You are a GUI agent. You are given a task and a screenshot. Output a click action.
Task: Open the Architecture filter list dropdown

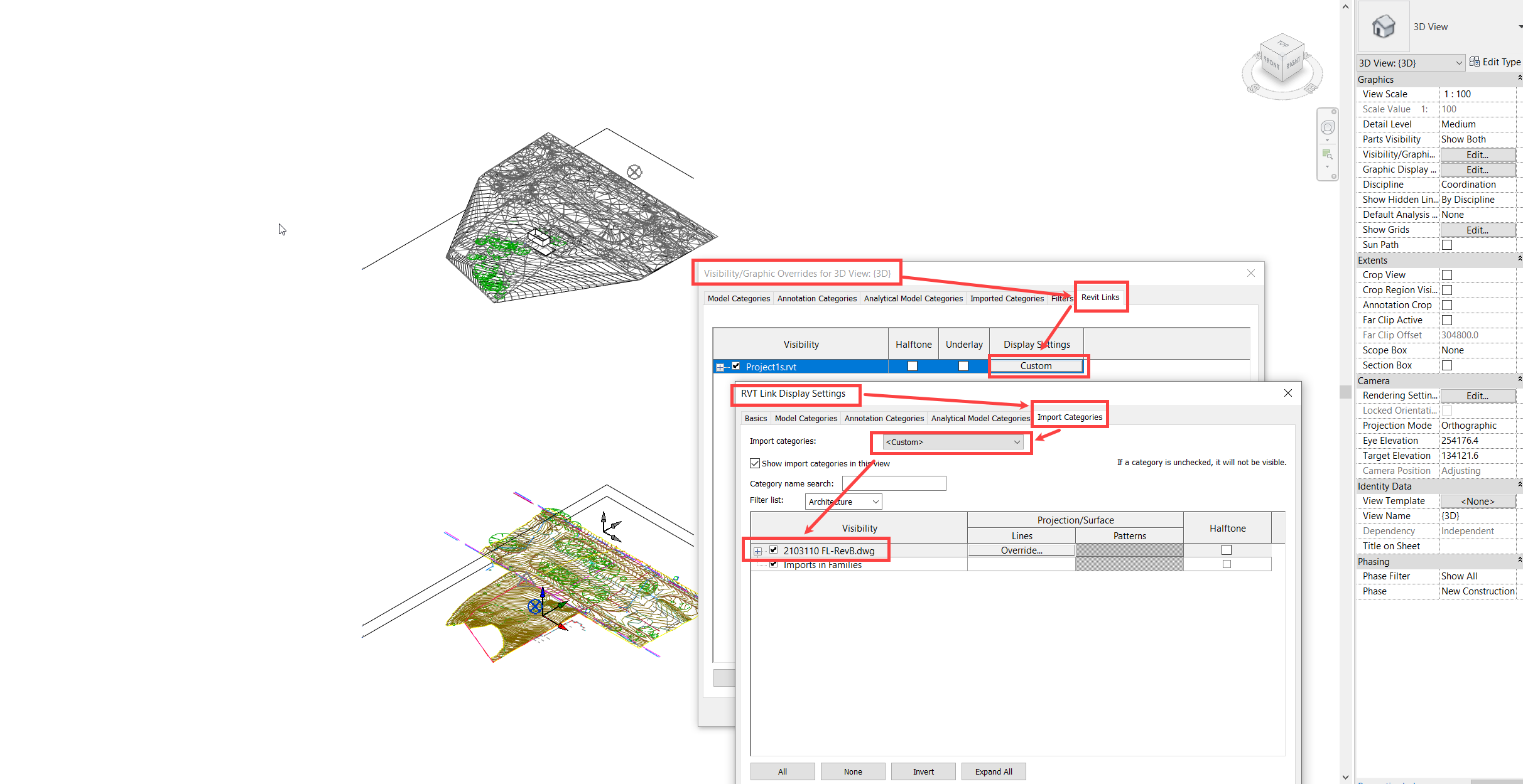pyautogui.click(x=843, y=501)
